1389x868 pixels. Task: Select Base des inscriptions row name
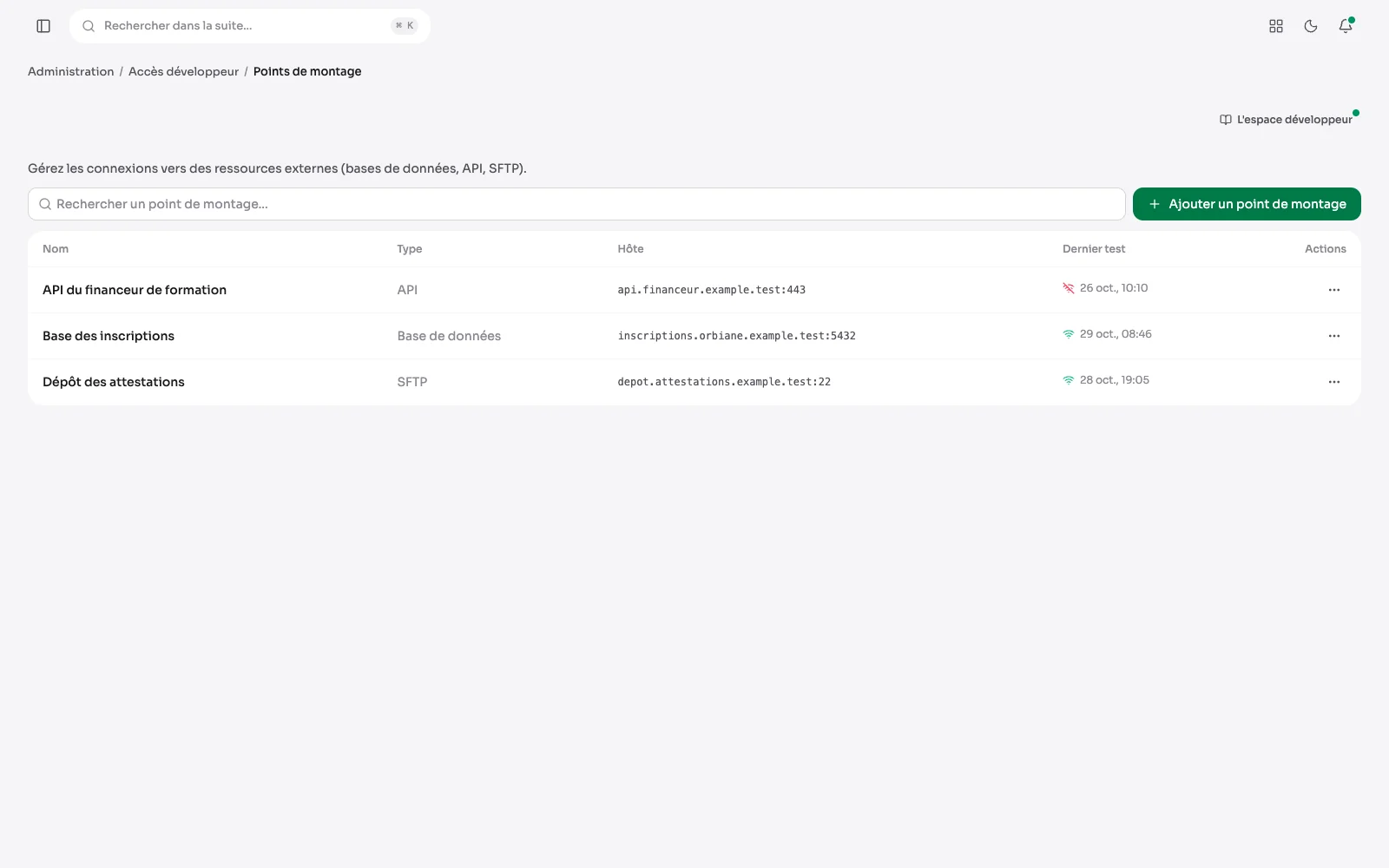(109, 336)
